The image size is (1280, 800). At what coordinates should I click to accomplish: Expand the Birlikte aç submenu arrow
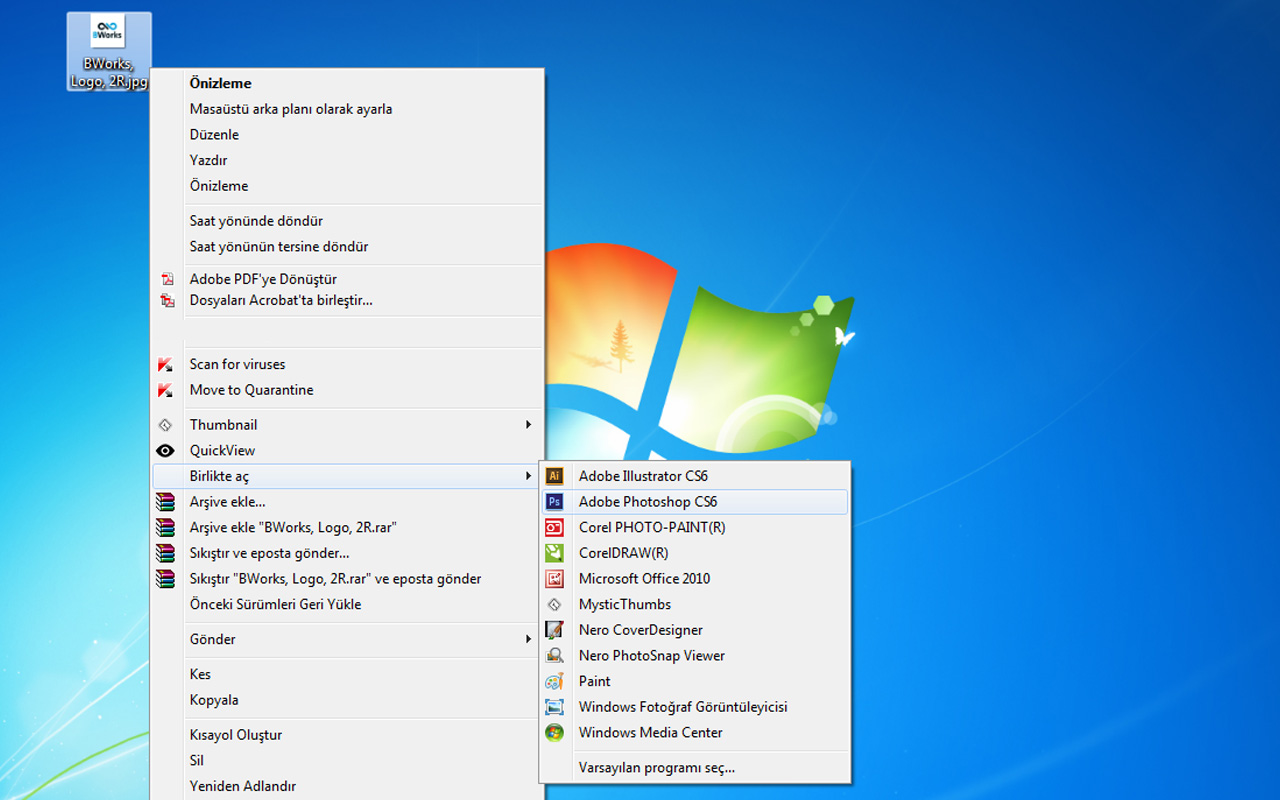click(x=529, y=476)
